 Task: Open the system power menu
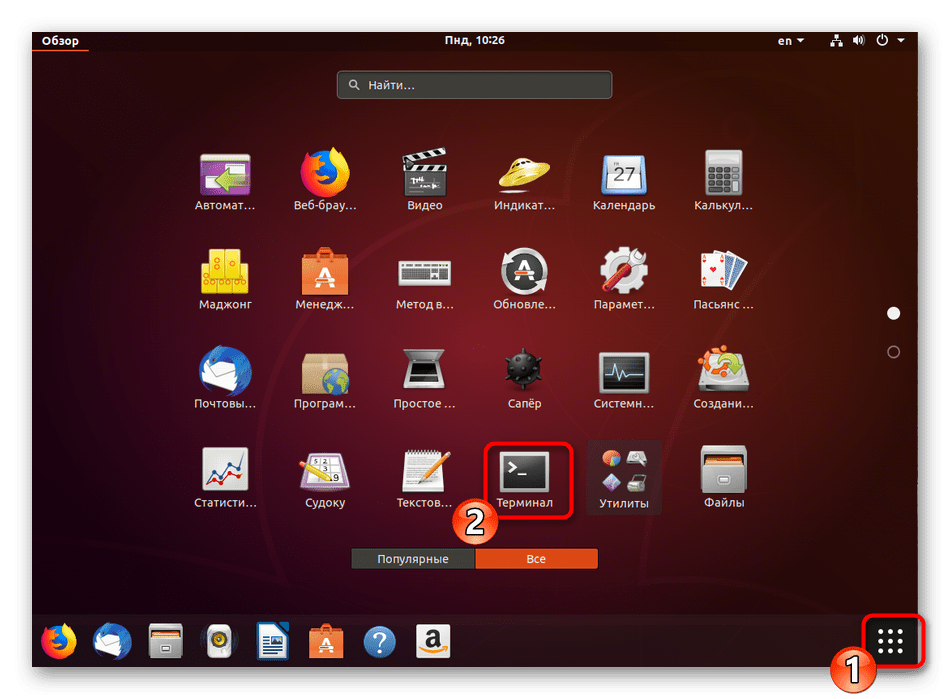click(x=889, y=41)
